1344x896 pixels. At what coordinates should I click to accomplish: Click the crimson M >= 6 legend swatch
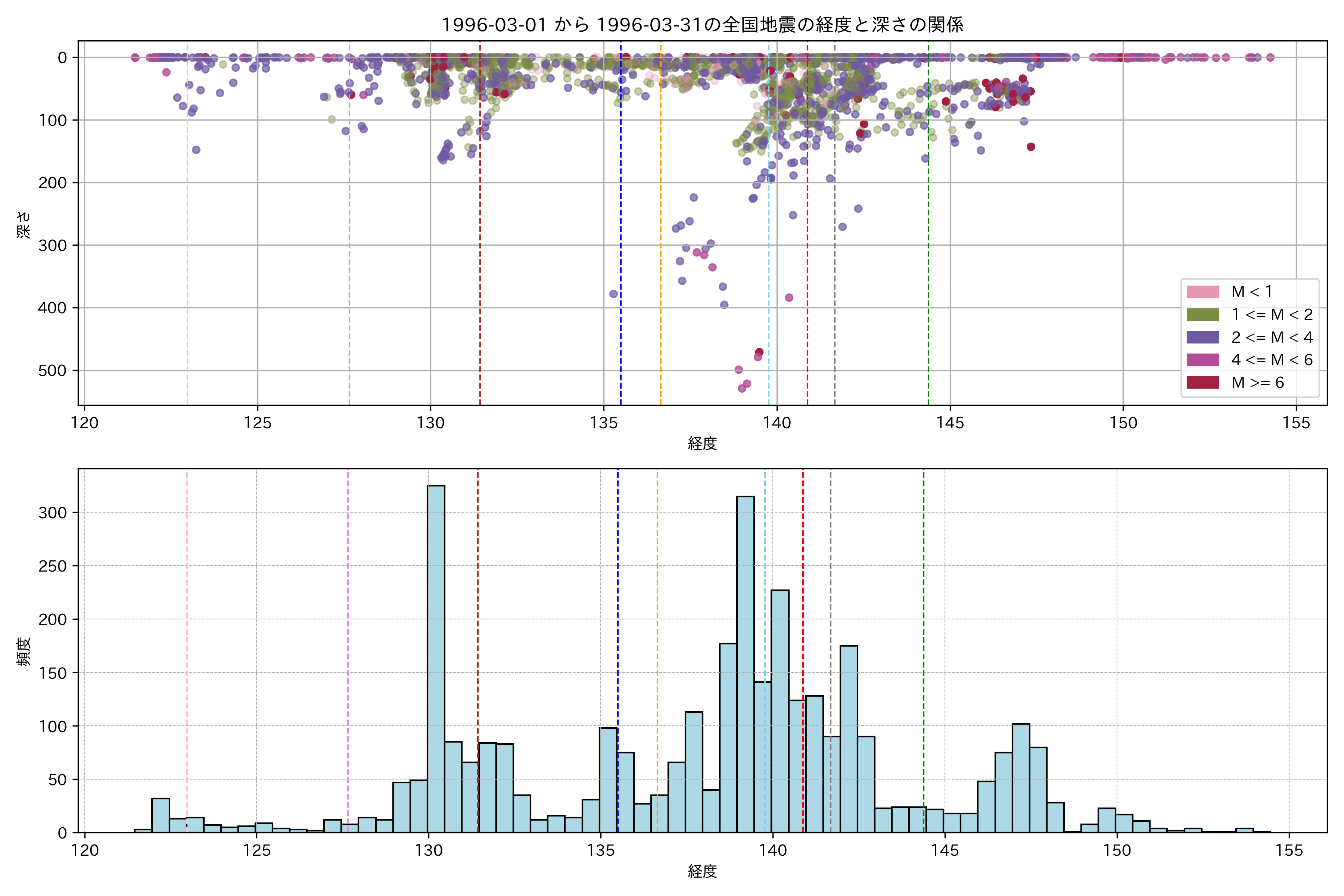tap(1202, 382)
